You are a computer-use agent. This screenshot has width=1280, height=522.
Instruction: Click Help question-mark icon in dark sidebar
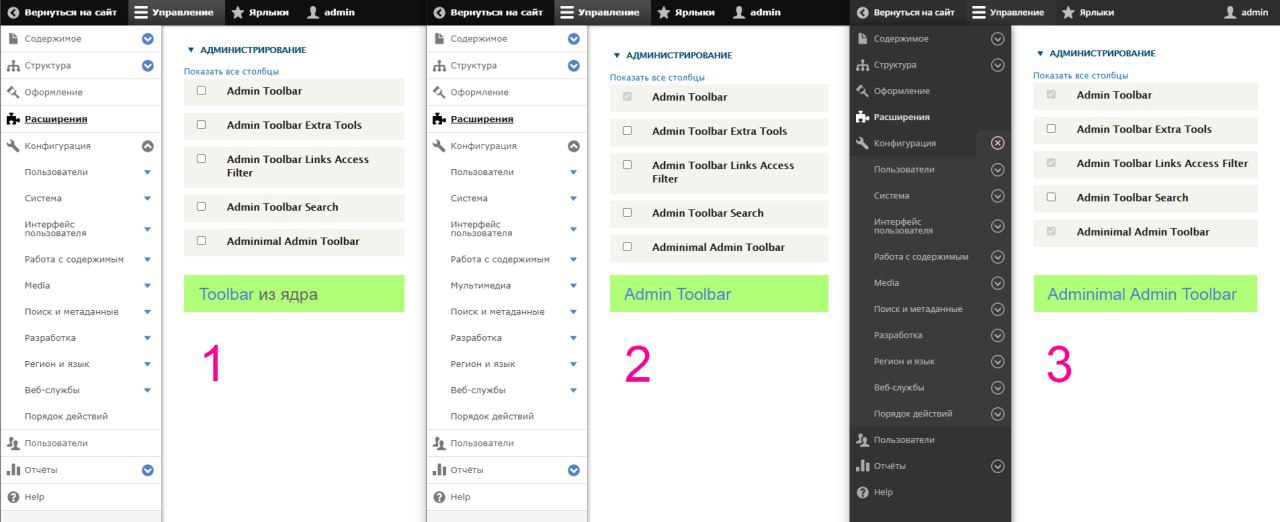[x=862, y=492]
